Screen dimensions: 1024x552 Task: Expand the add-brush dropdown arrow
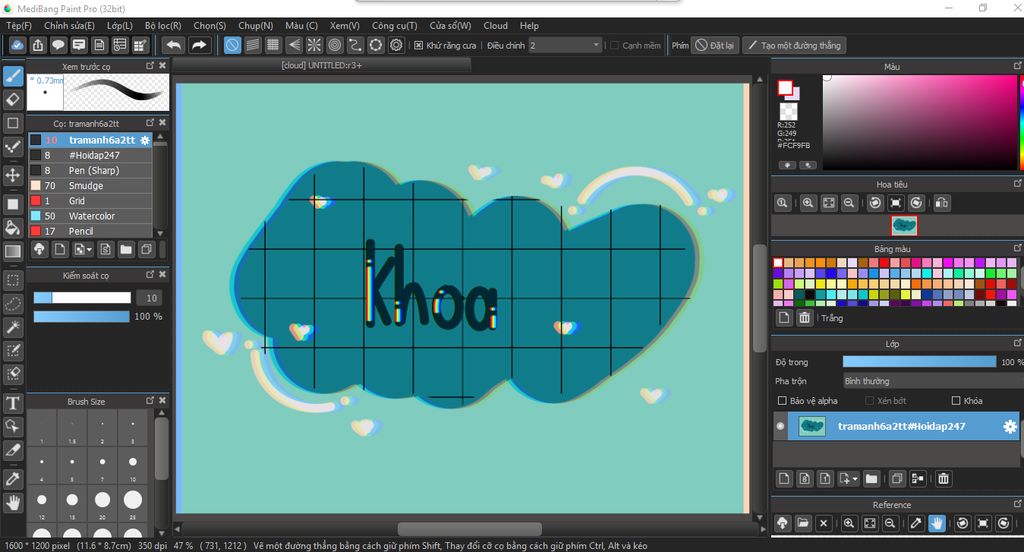tap(89, 249)
